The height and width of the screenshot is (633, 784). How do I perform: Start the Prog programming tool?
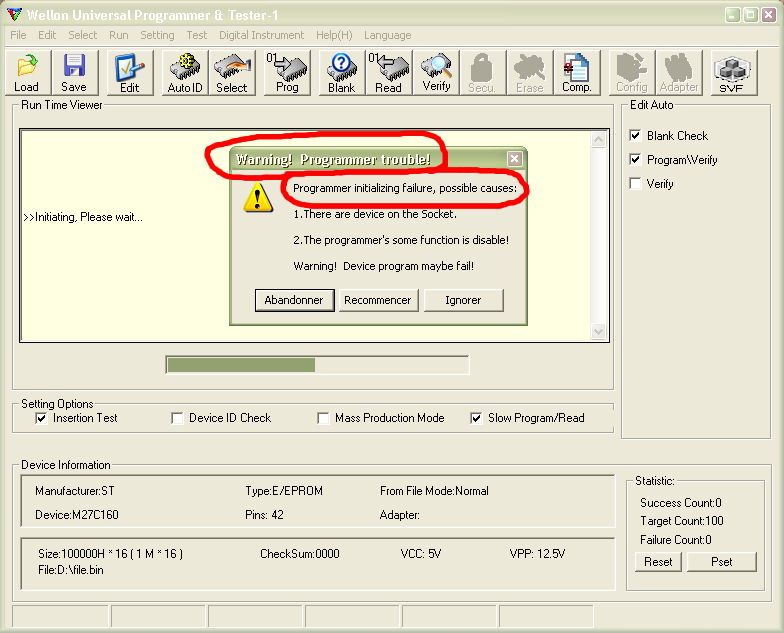[287, 72]
